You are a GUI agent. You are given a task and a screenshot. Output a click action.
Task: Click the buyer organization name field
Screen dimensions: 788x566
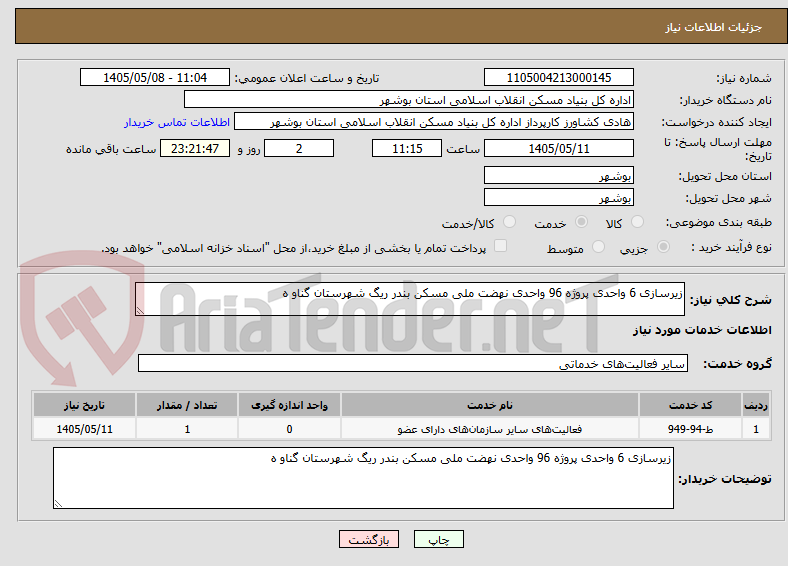click(x=409, y=100)
